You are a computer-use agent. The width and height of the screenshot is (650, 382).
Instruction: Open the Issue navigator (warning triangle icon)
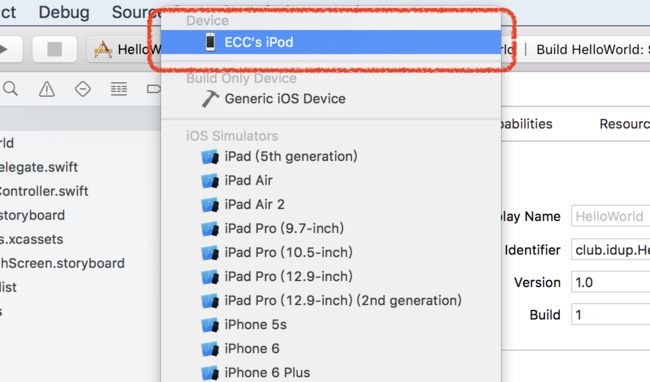point(47,89)
